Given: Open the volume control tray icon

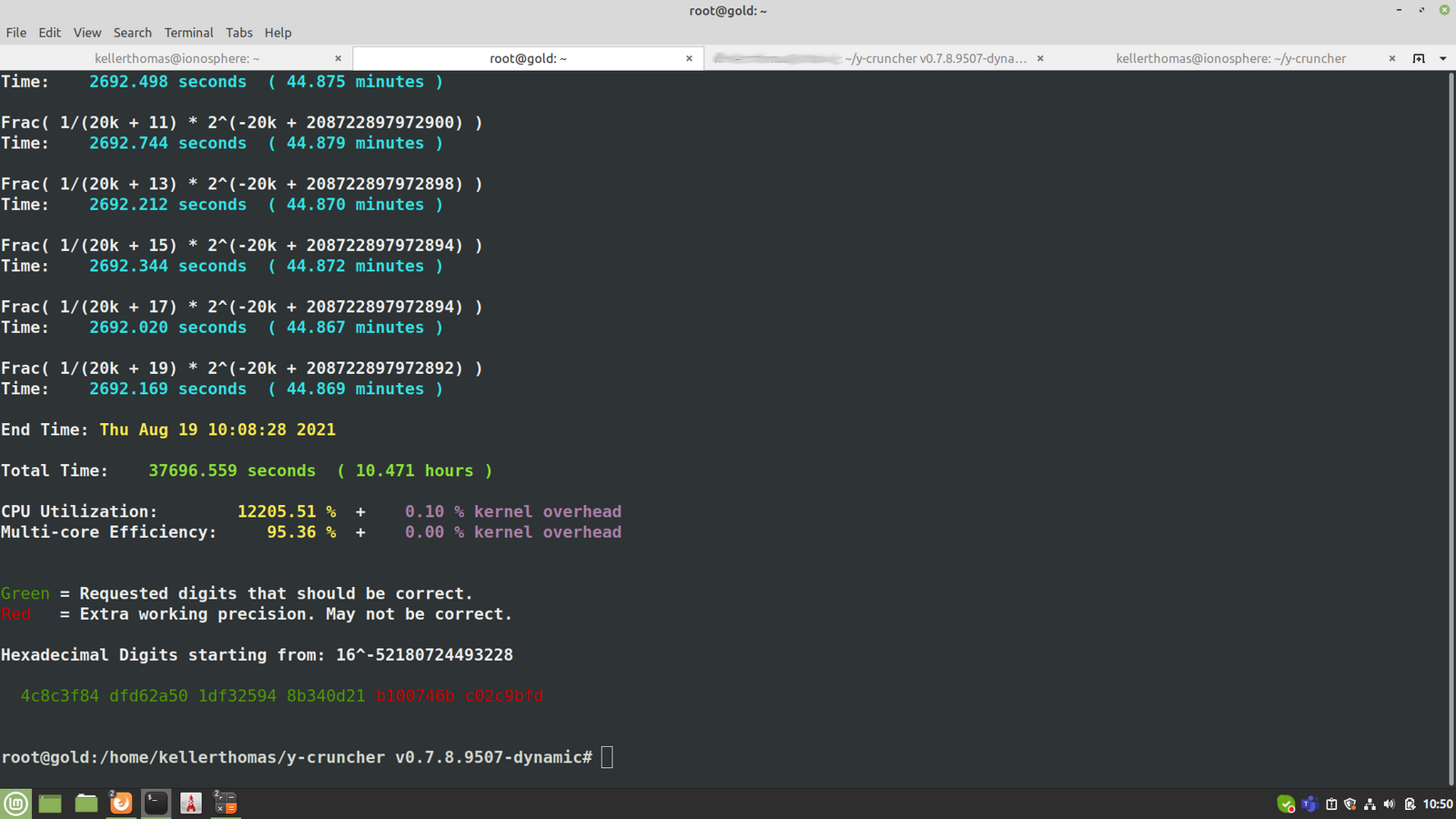Looking at the screenshot, I should click(x=1390, y=804).
